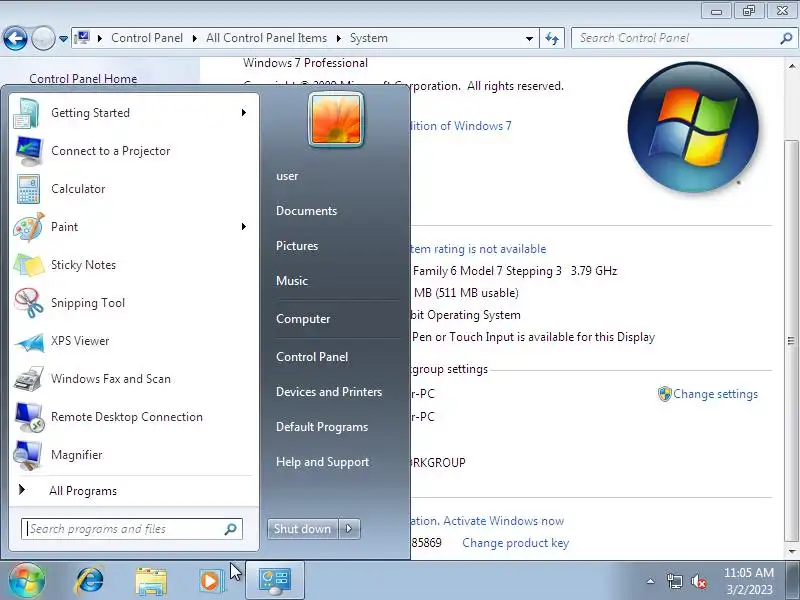This screenshot has height=600, width=800.
Task: Open the Shut down options arrow
Action: click(349, 529)
